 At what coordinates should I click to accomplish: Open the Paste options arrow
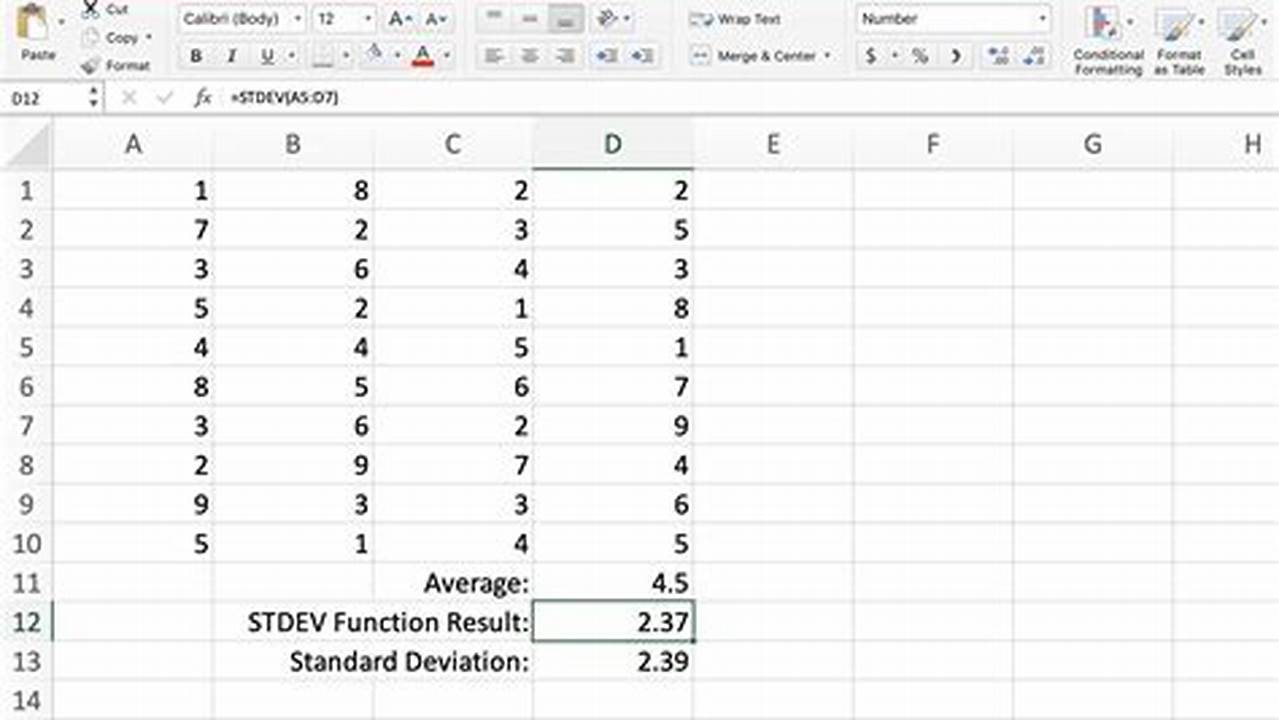point(63,20)
